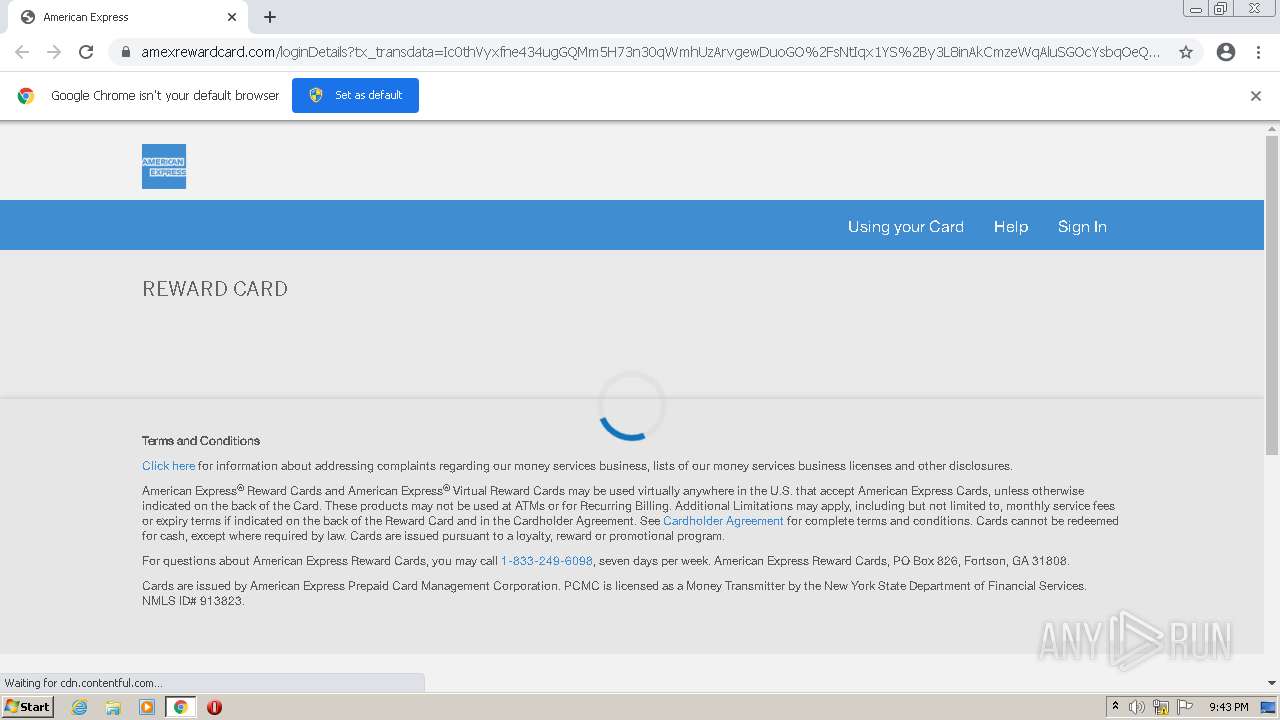Dismiss the default browser notification bar
The width and height of the screenshot is (1280, 720).
(x=1256, y=96)
